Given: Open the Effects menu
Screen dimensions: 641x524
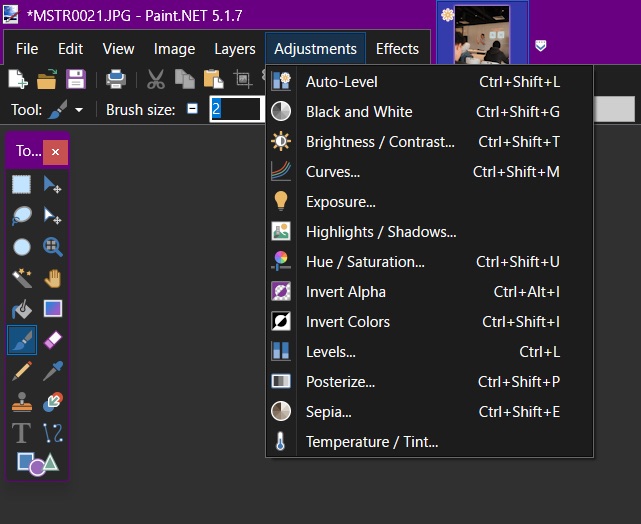Looking at the screenshot, I should [397, 49].
